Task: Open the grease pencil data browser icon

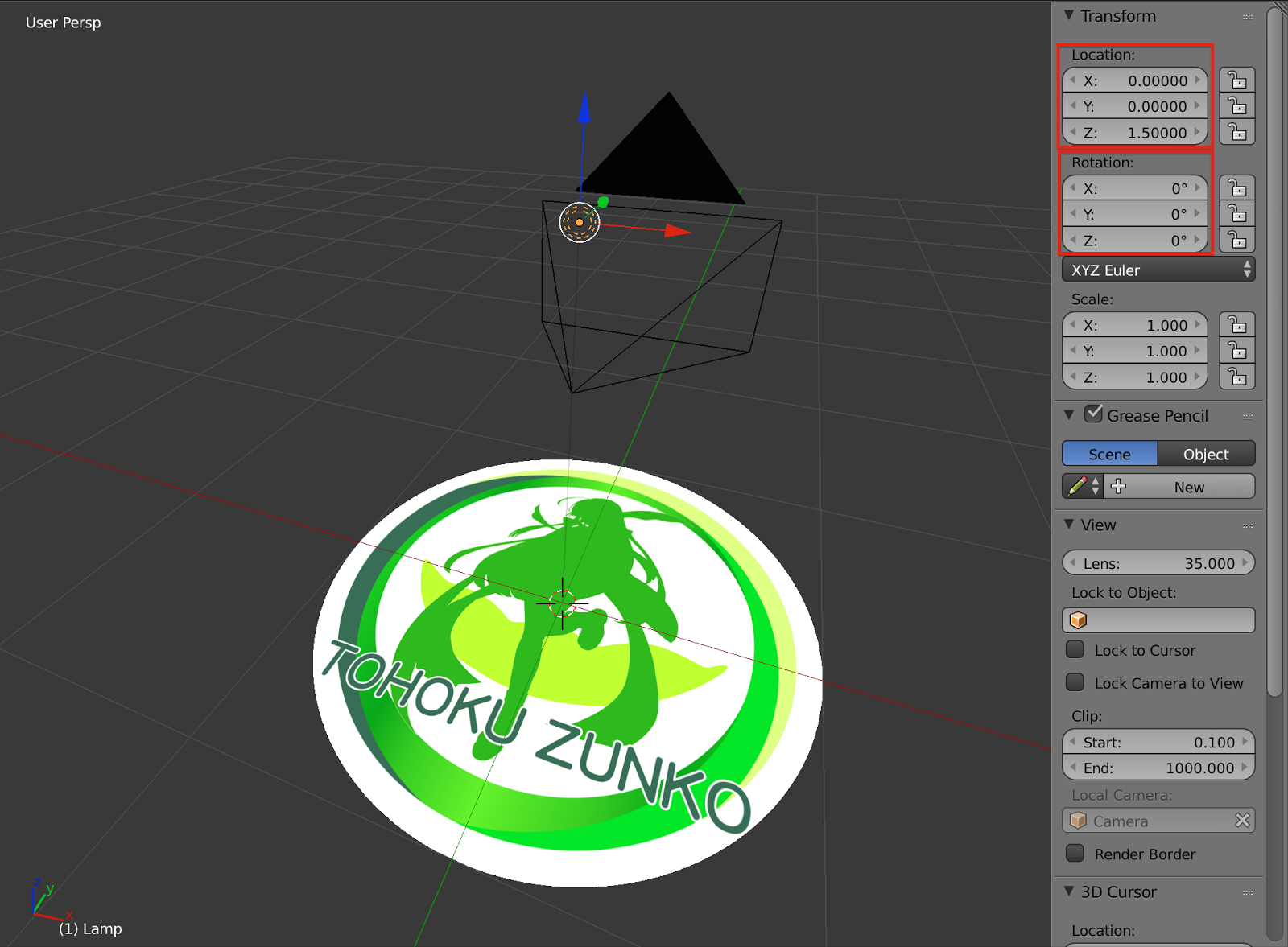Action: [x=1083, y=487]
